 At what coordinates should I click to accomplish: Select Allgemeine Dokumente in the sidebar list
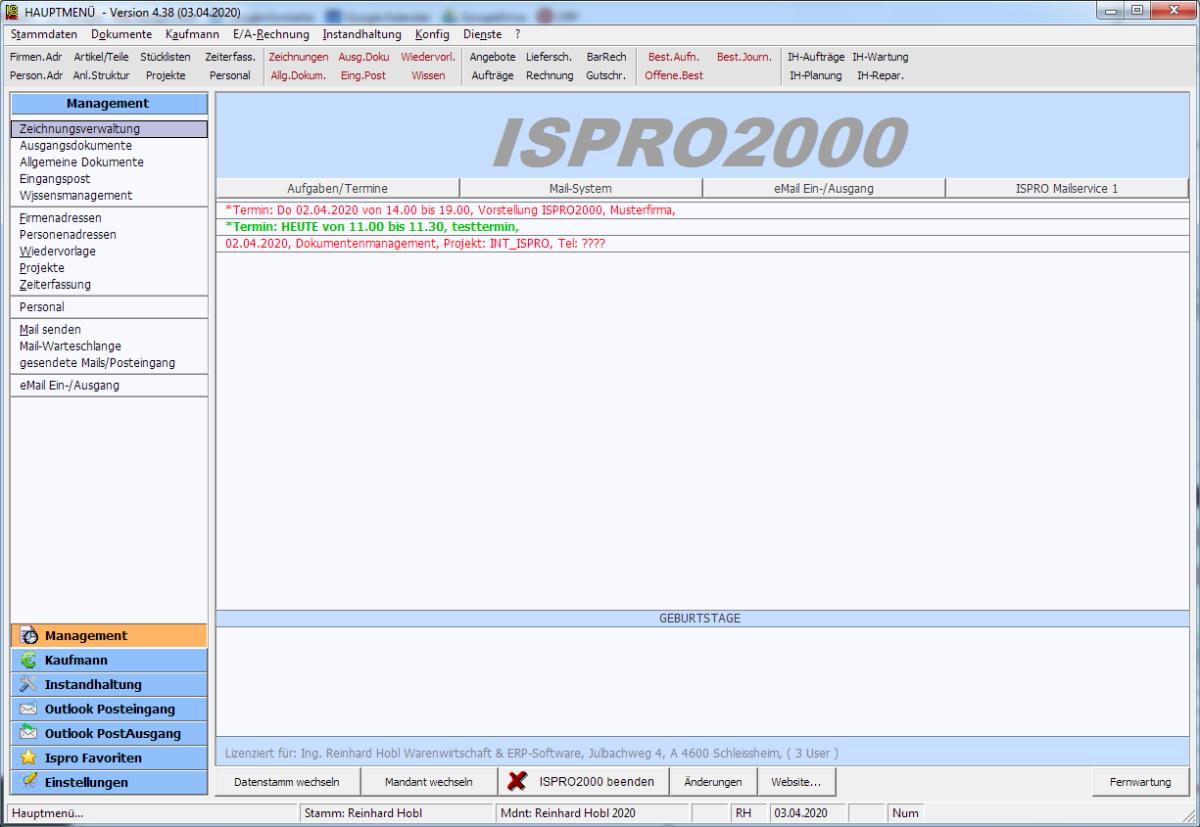82,162
